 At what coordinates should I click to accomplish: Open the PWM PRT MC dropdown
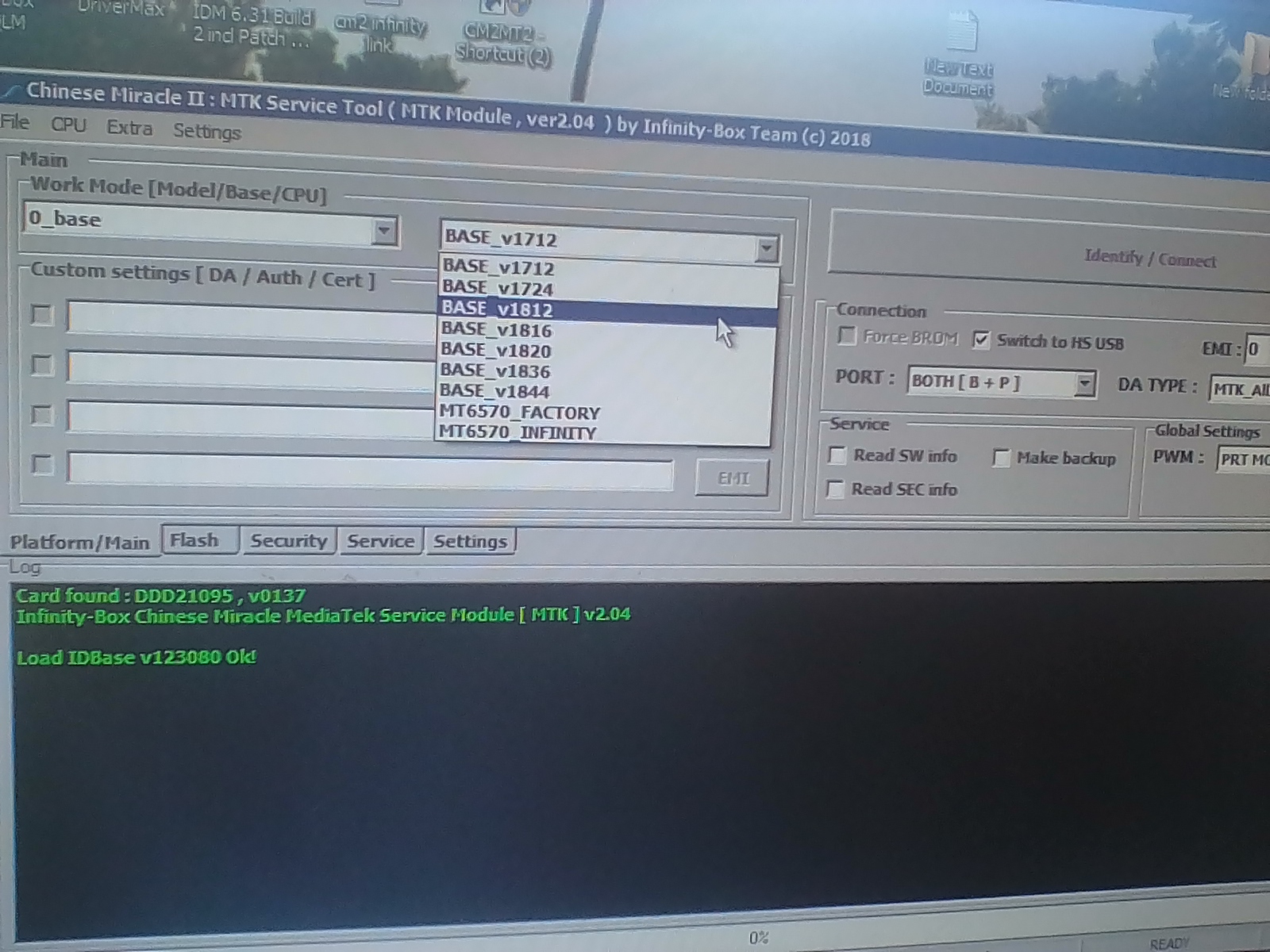1244,459
